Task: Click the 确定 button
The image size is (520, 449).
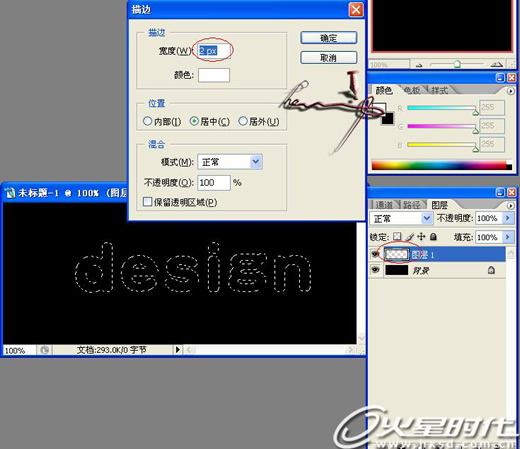Action: [329, 38]
